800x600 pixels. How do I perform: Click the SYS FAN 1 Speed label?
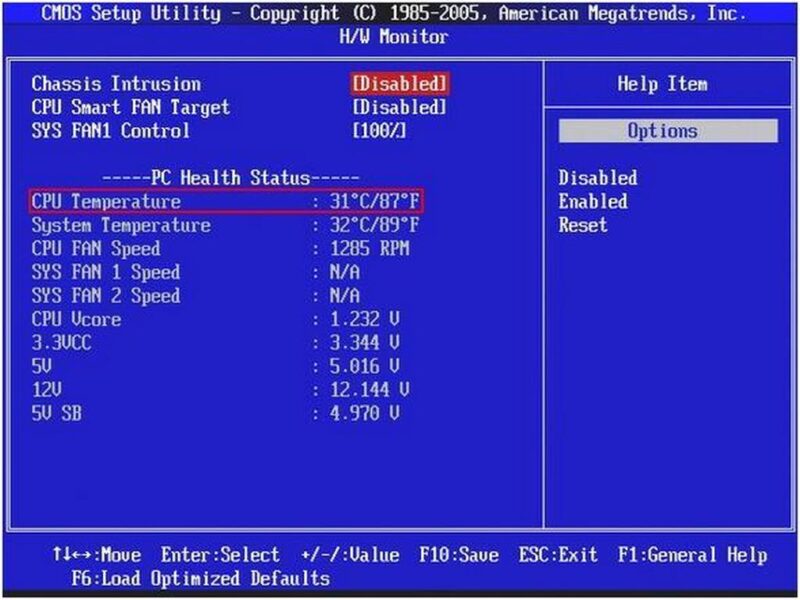[106, 272]
